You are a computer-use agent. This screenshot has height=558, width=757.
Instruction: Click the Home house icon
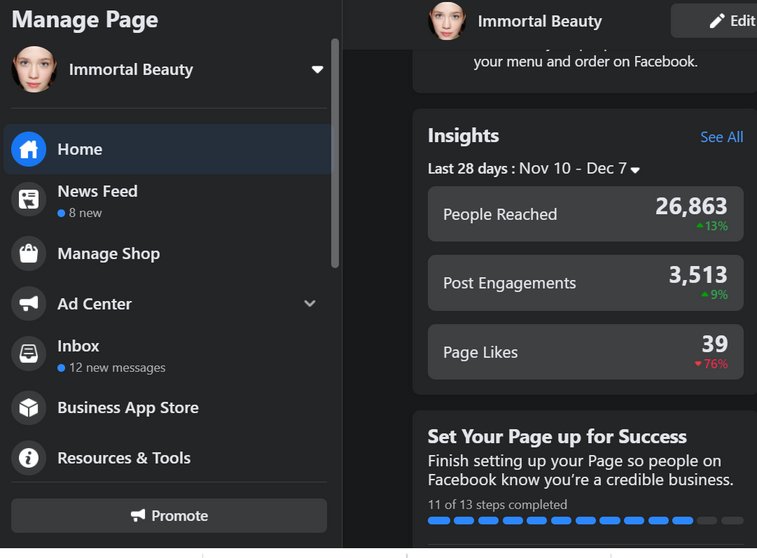tap(28, 149)
